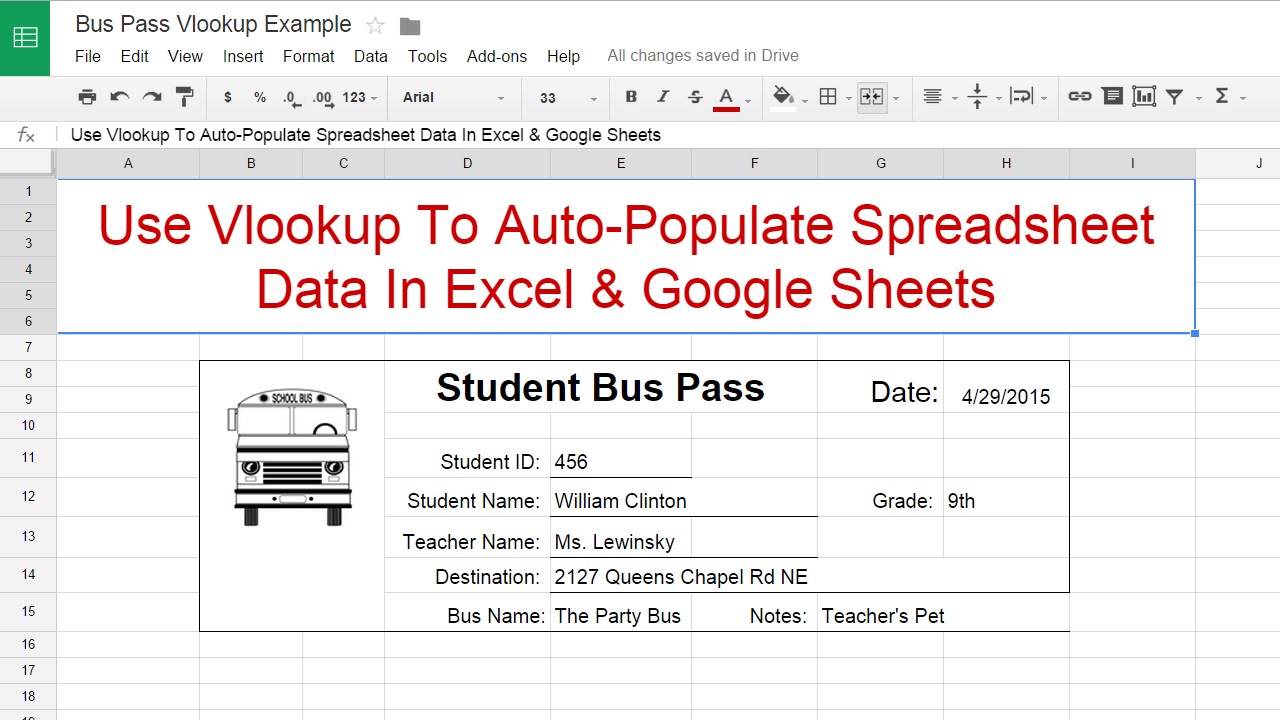The width and height of the screenshot is (1280, 720).
Task: Click the Insert link icon
Action: (x=1079, y=97)
